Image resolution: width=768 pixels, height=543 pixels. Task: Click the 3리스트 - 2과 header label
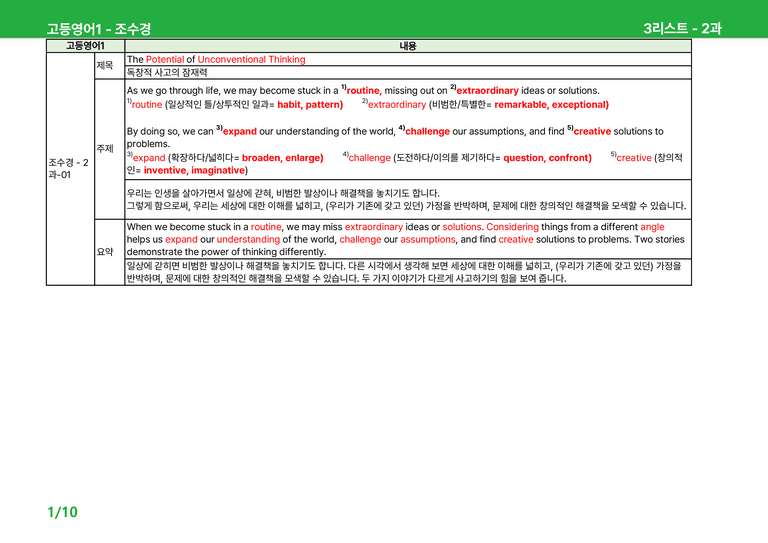pyautogui.click(x=682, y=28)
